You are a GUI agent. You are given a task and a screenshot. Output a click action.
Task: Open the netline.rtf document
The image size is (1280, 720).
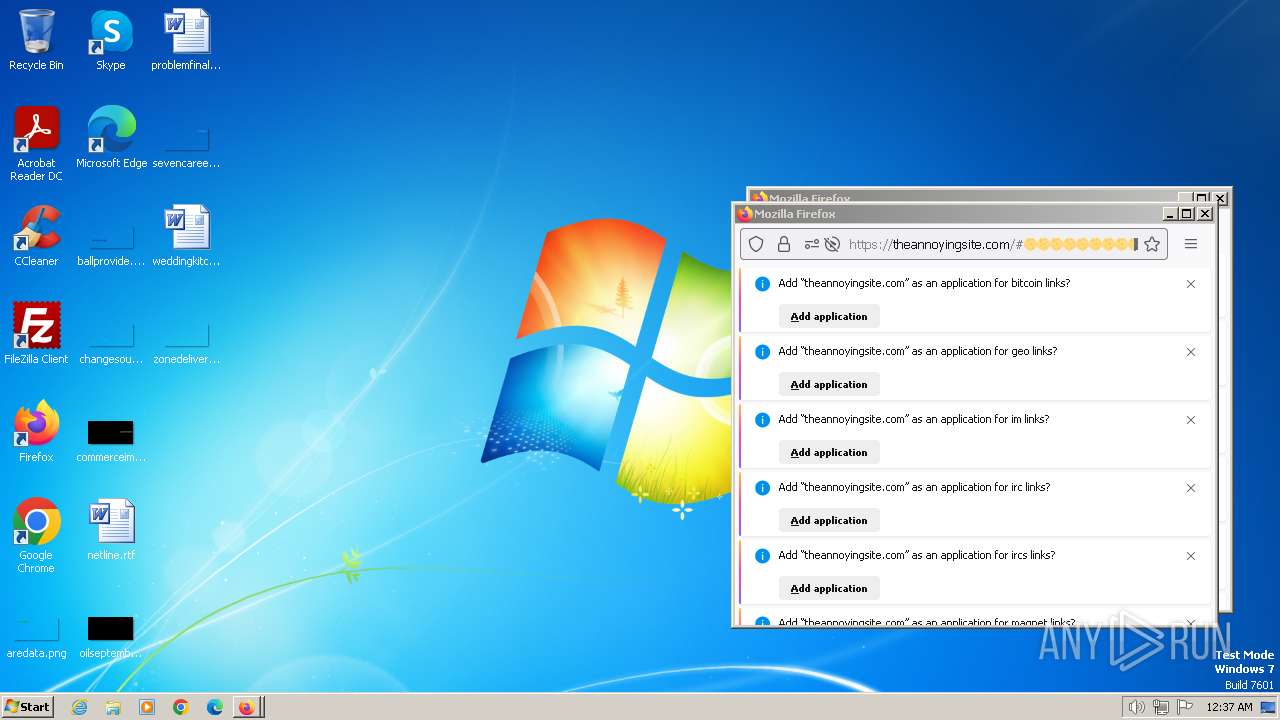pos(111,530)
